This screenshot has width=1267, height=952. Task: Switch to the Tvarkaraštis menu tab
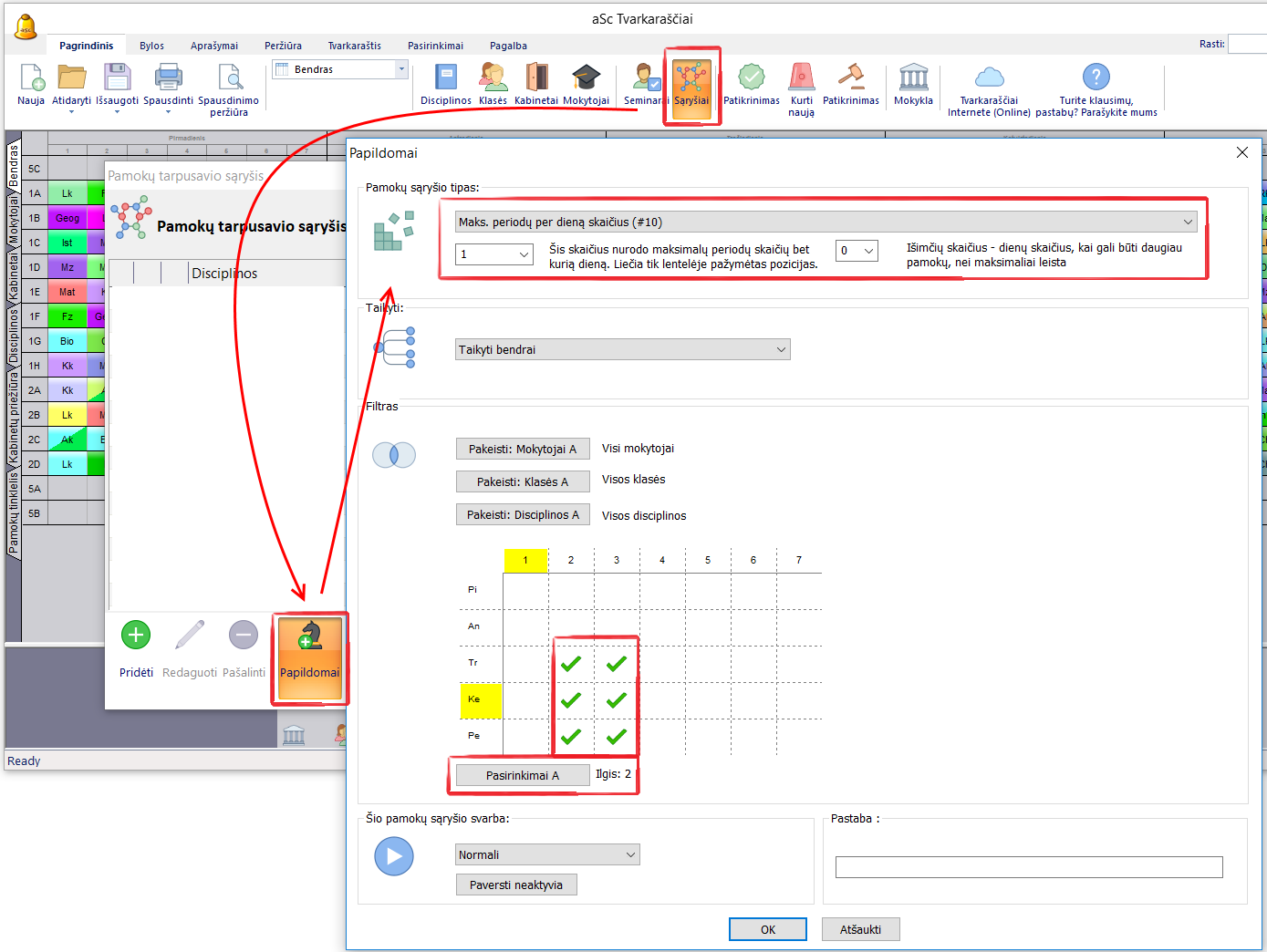click(x=354, y=46)
